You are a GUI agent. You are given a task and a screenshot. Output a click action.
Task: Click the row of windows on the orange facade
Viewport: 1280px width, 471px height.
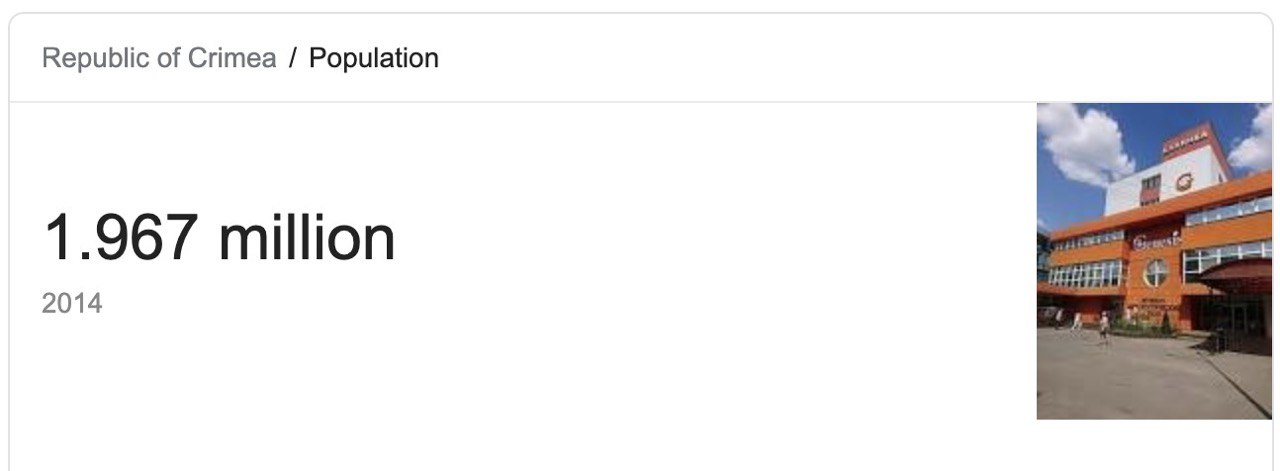(1087, 274)
